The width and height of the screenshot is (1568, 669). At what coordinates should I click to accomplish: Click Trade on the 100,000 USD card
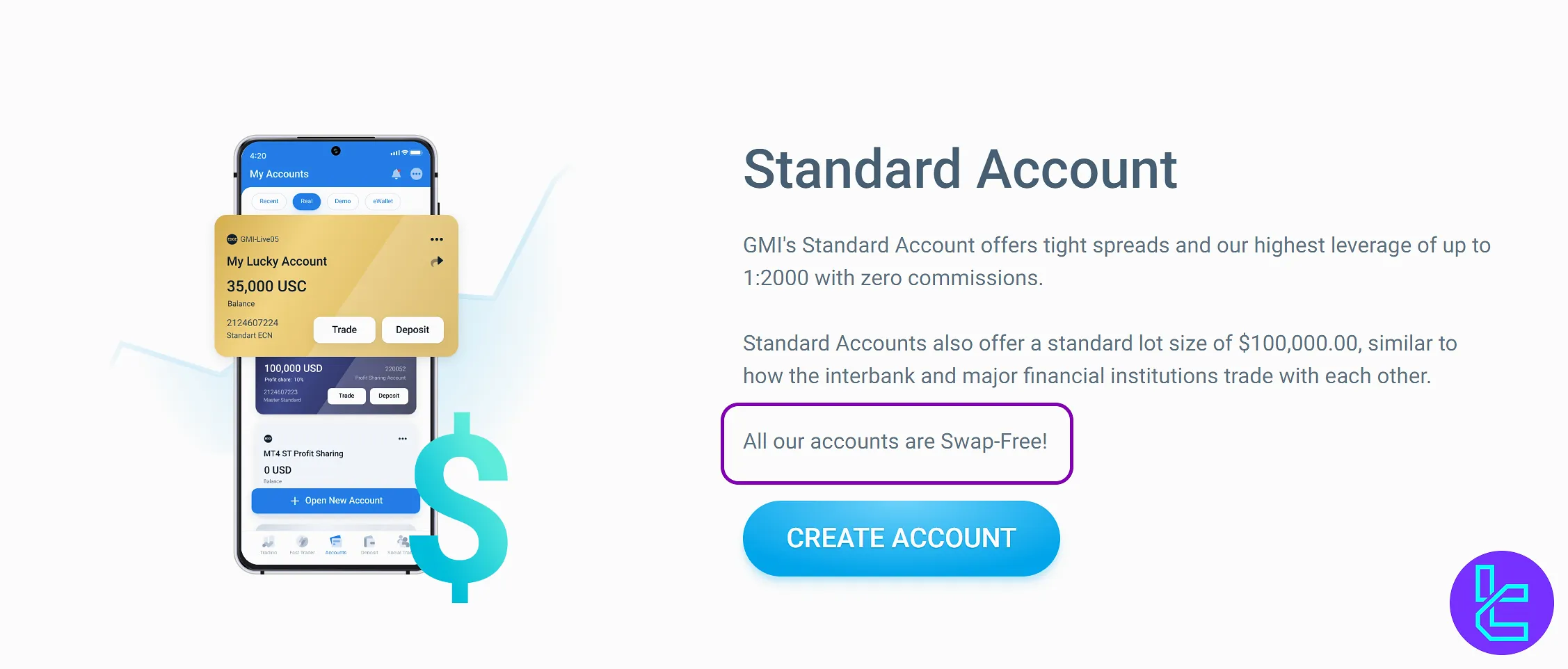(x=346, y=396)
